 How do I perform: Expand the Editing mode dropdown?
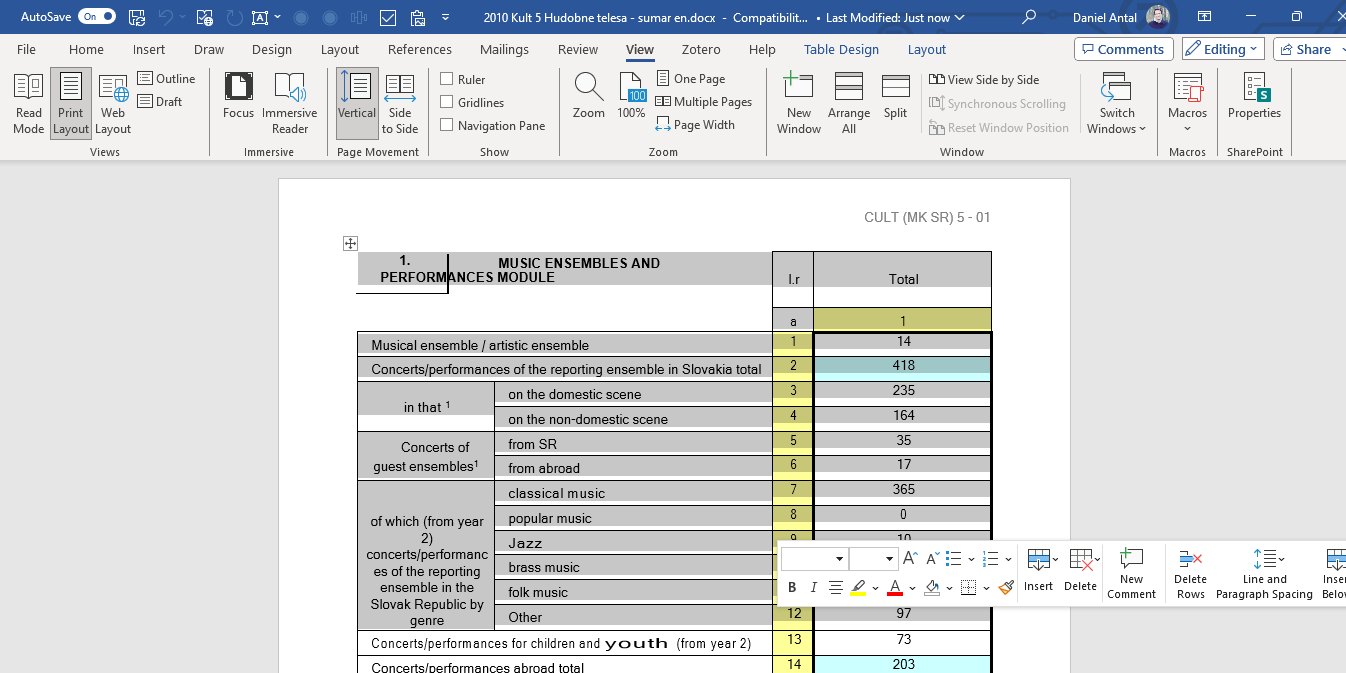point(1223,49)
